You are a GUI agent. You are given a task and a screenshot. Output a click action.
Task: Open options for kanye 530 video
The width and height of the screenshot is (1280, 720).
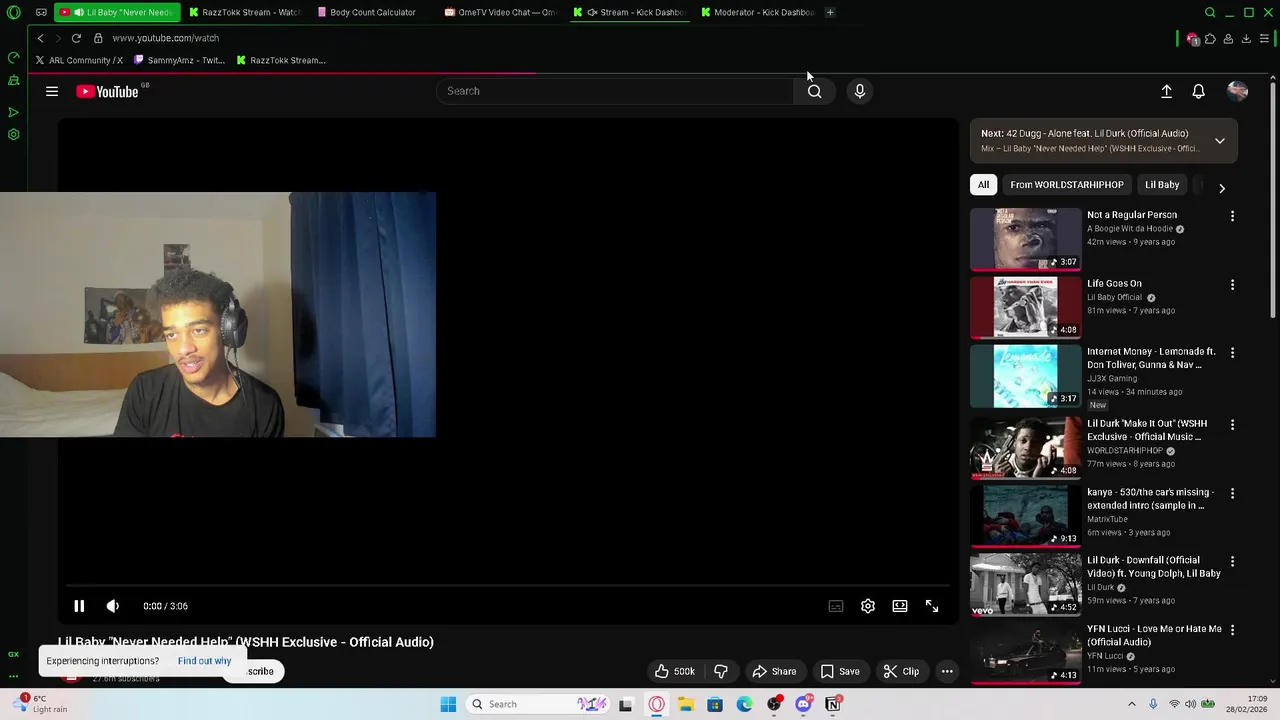1232,494
